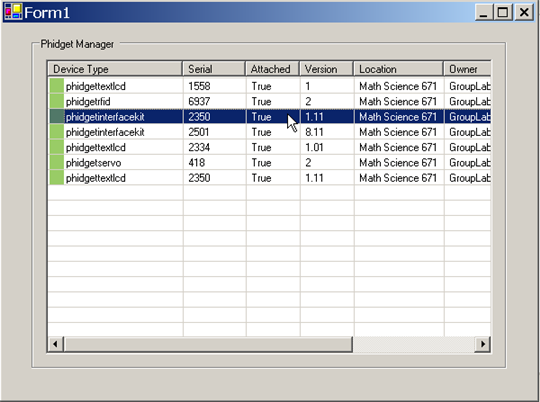Click the green icon beside phidgetservo
540x402 pixels.
(57, 162)
